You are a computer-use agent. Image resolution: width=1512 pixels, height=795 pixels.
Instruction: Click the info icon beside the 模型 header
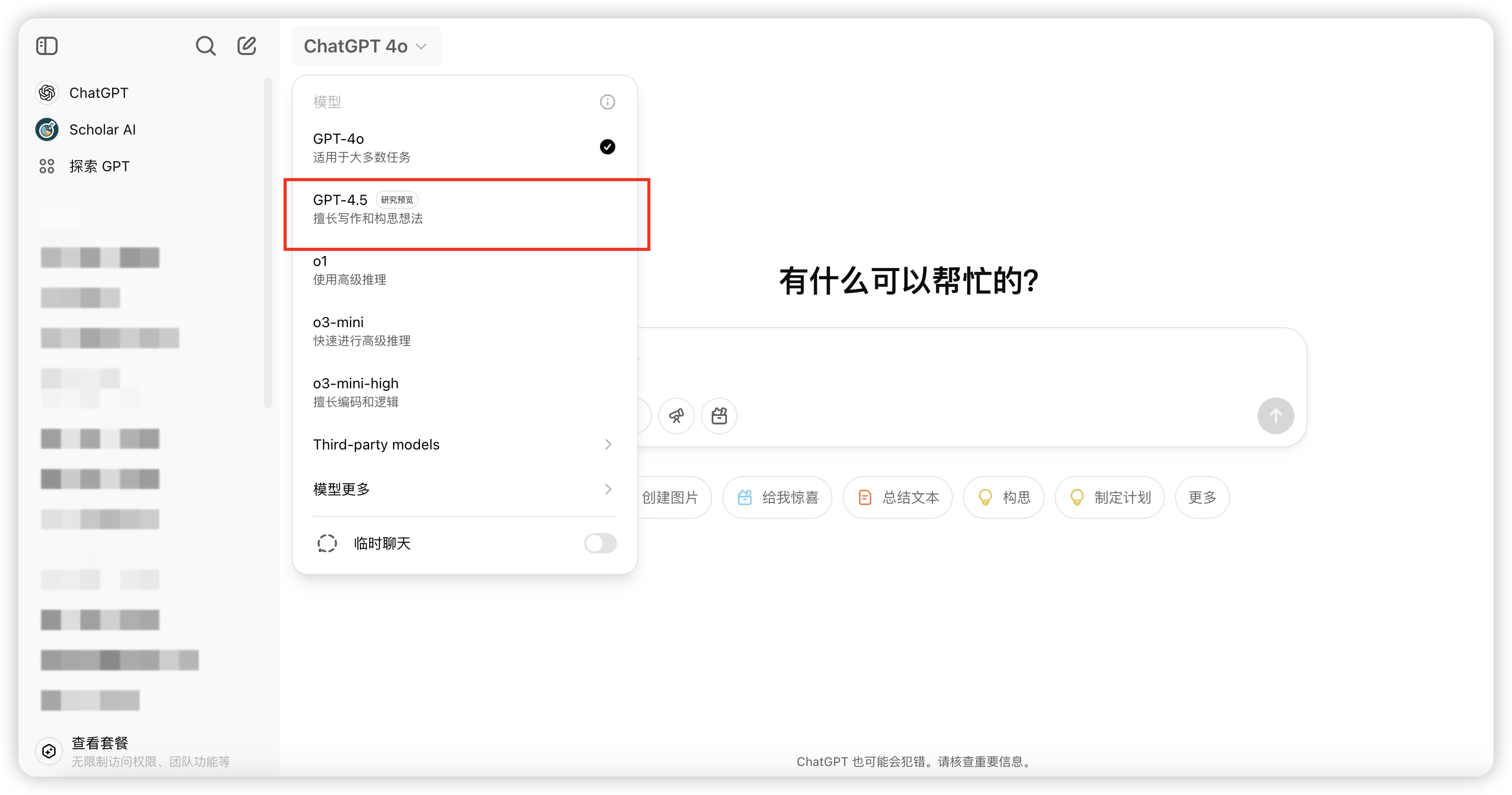(608, 102)
